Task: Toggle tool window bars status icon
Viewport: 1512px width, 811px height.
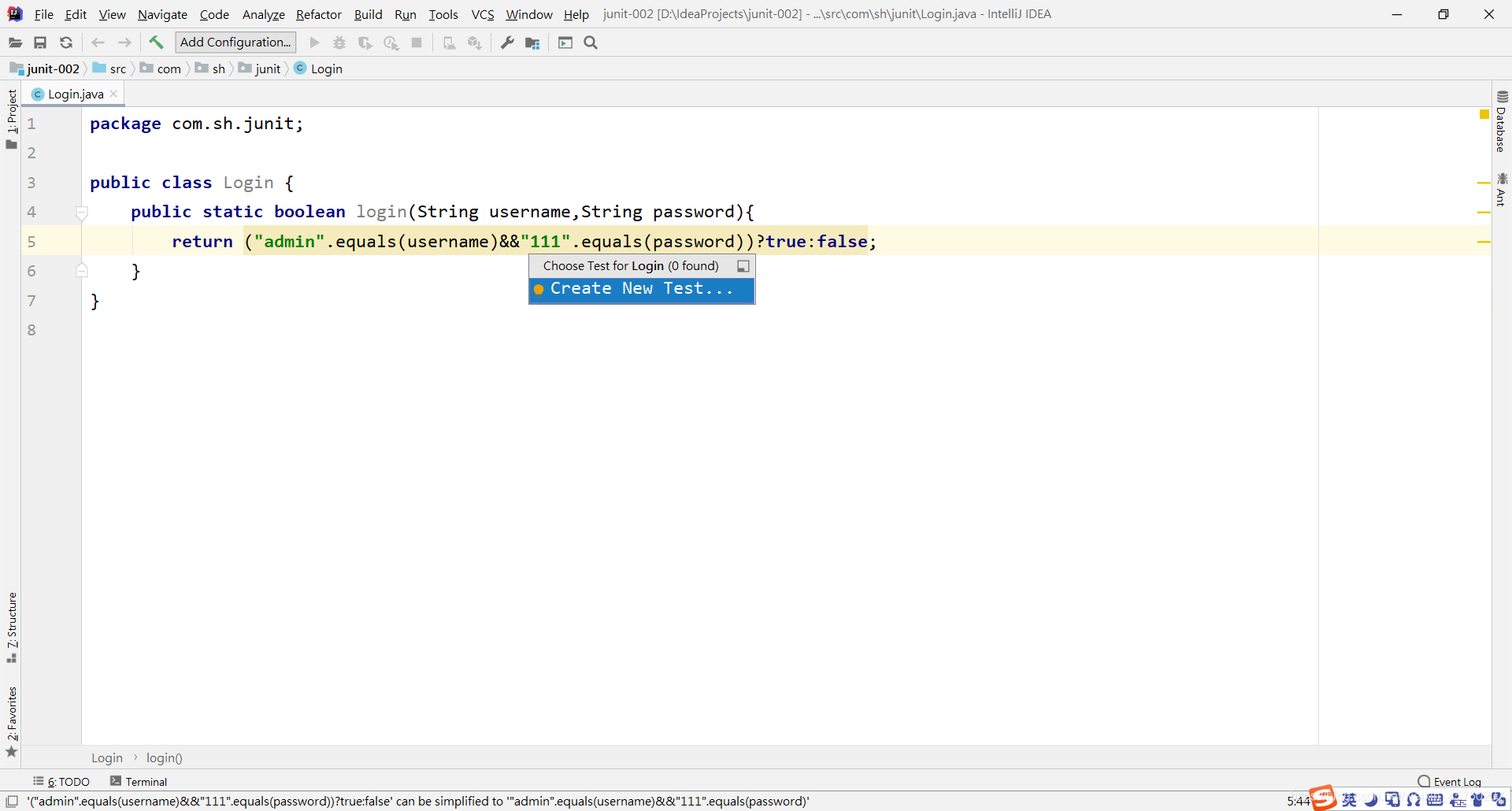Action: click(12, 801)
